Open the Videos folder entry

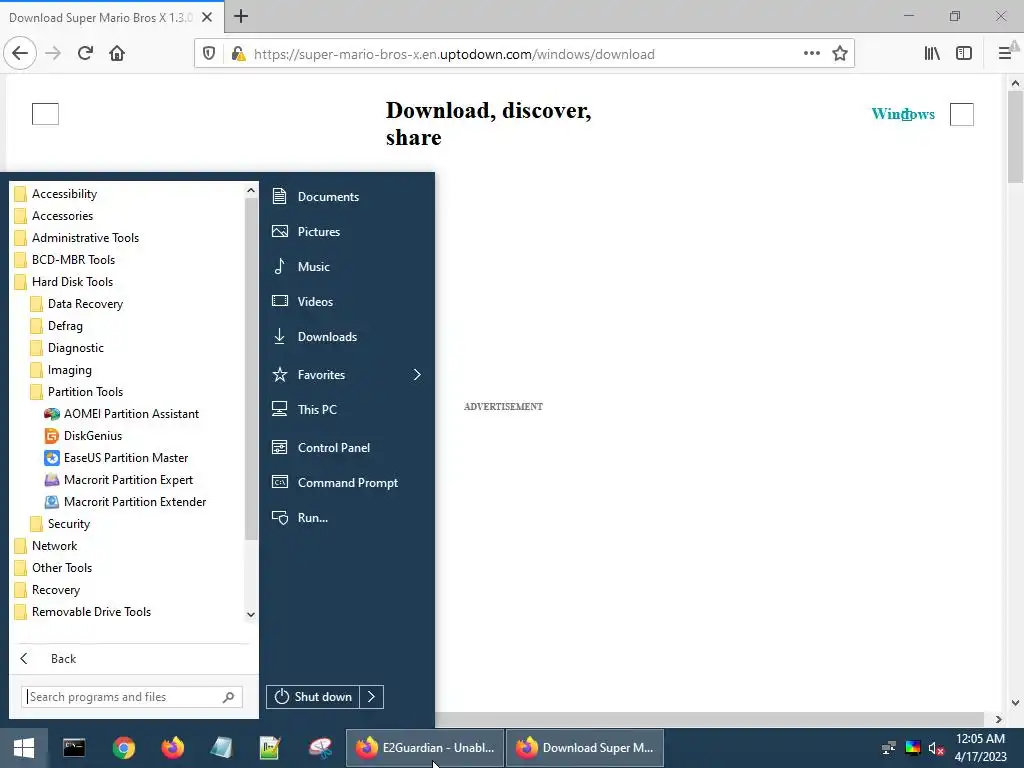tap(302, 302)
